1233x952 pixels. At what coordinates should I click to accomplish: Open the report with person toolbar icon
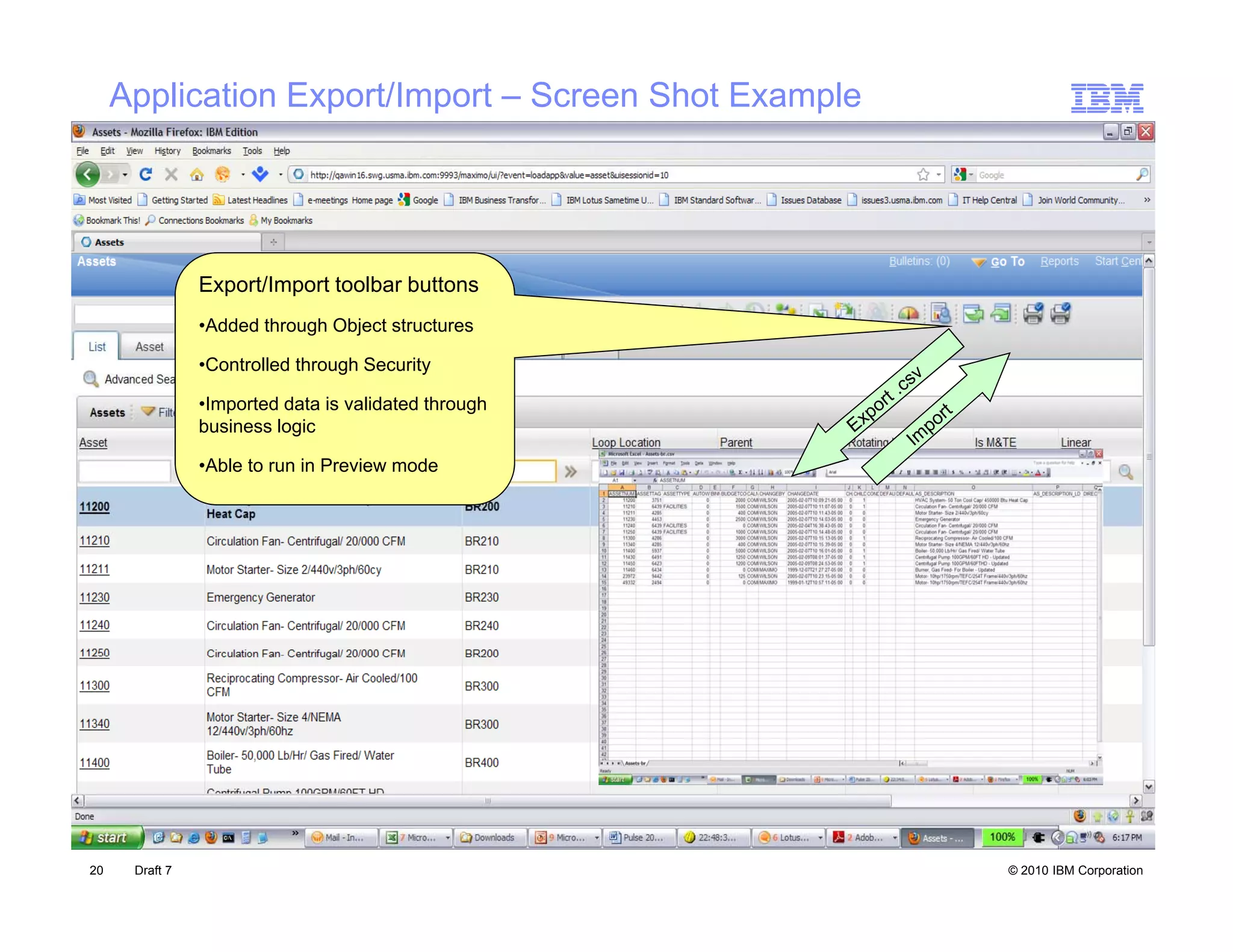940,313
